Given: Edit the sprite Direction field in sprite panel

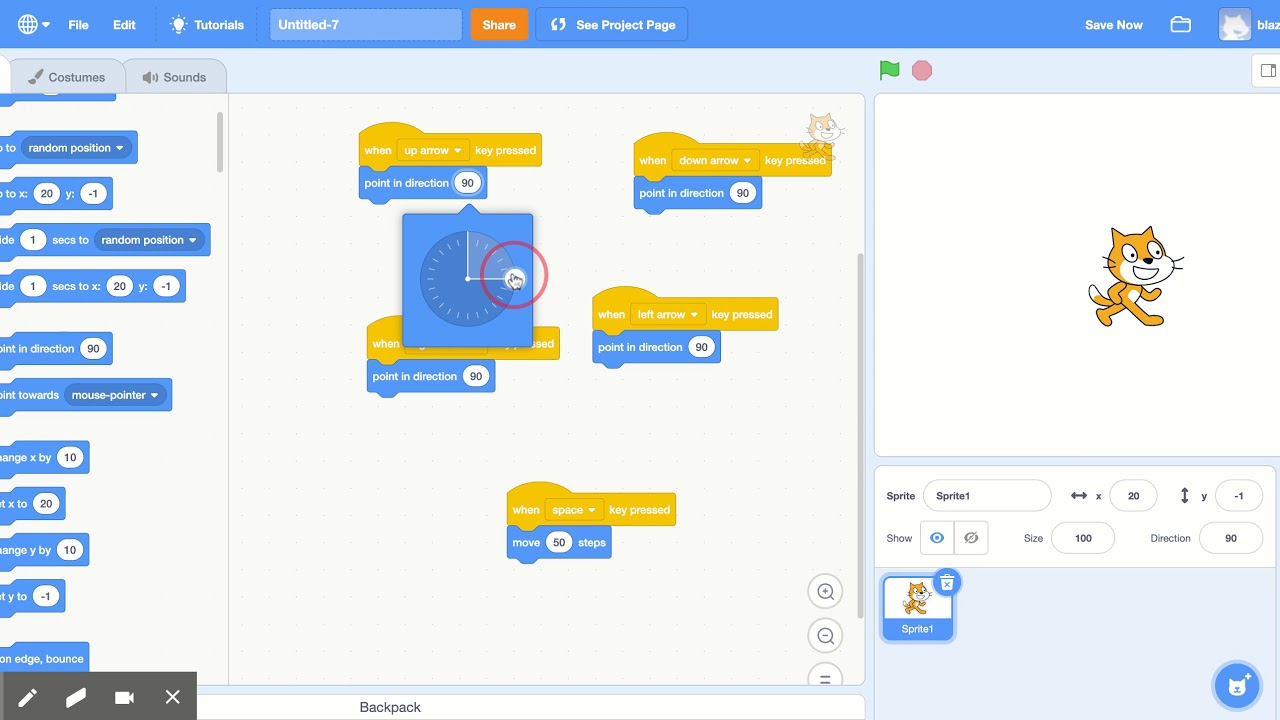Looking at the screenshot, I should tap(1231, 538).
